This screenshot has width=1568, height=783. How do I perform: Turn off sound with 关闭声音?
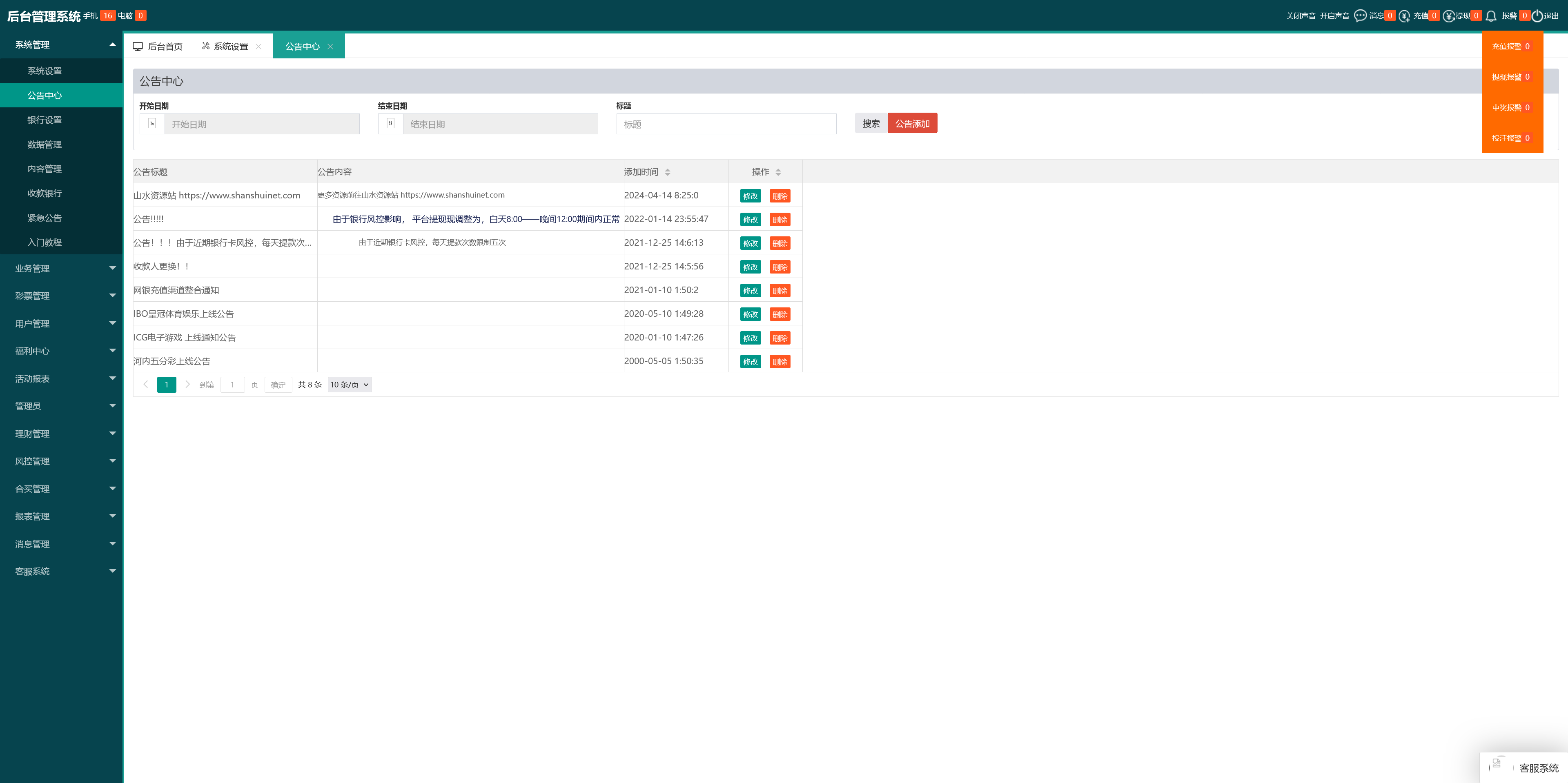pyautogui.click(x=1300, y=16)
